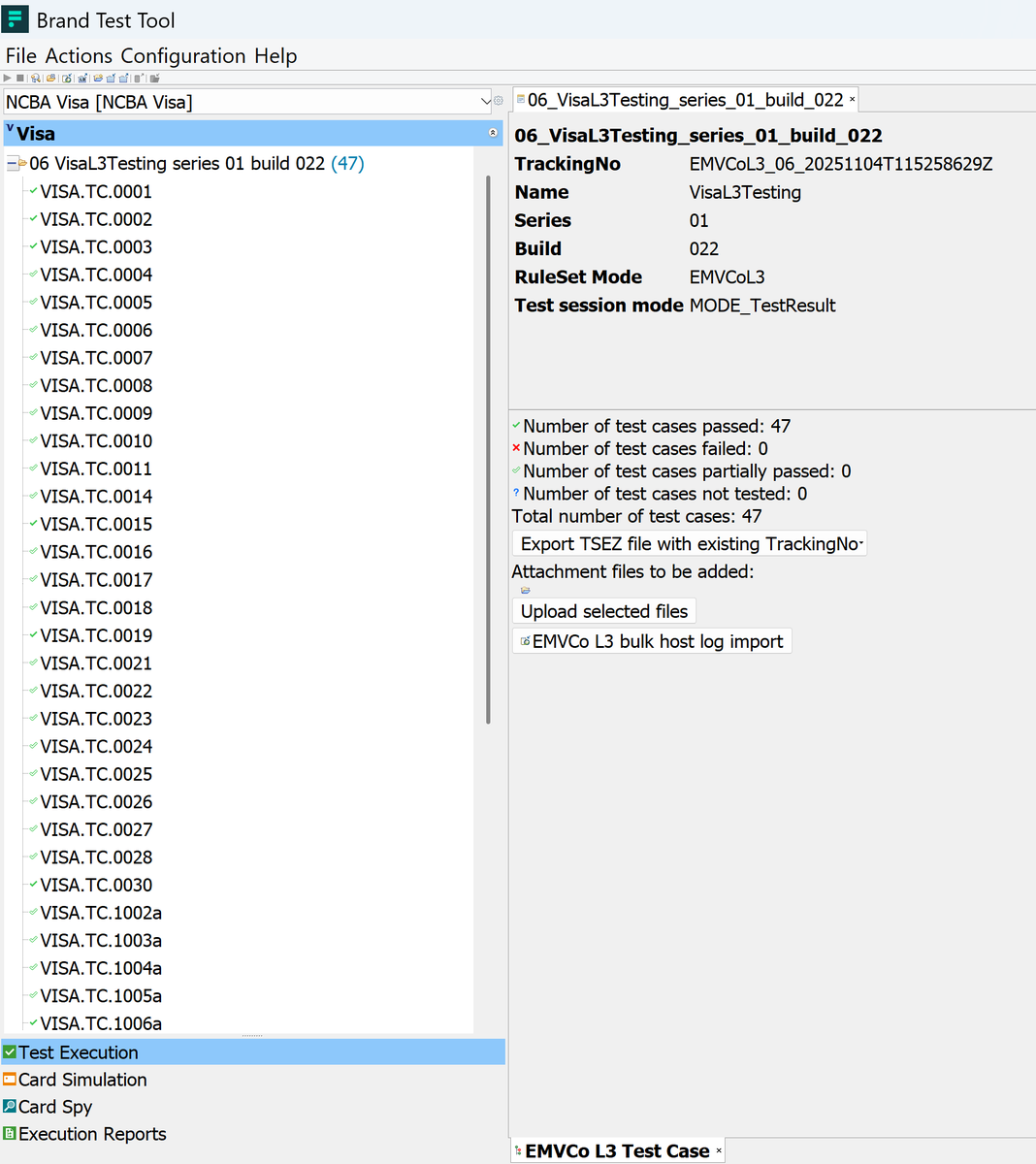1036x1164 pixels.
Task: Open the Configuration menu
Action: click(x=182, y=55)
